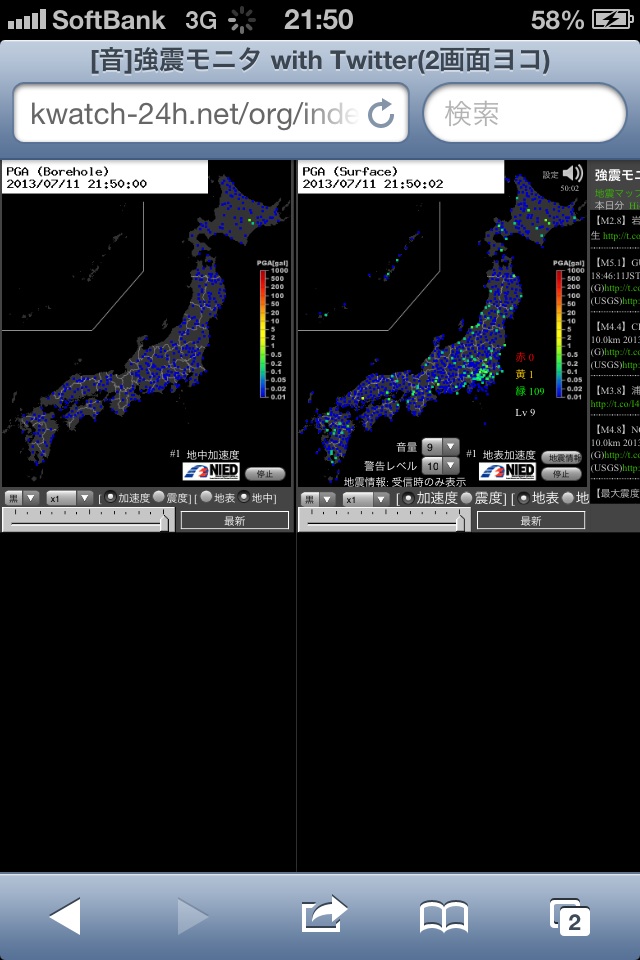Click PGA (Surface) timestamp box
This screenshot has width=640, height=960.
[401, 177]
